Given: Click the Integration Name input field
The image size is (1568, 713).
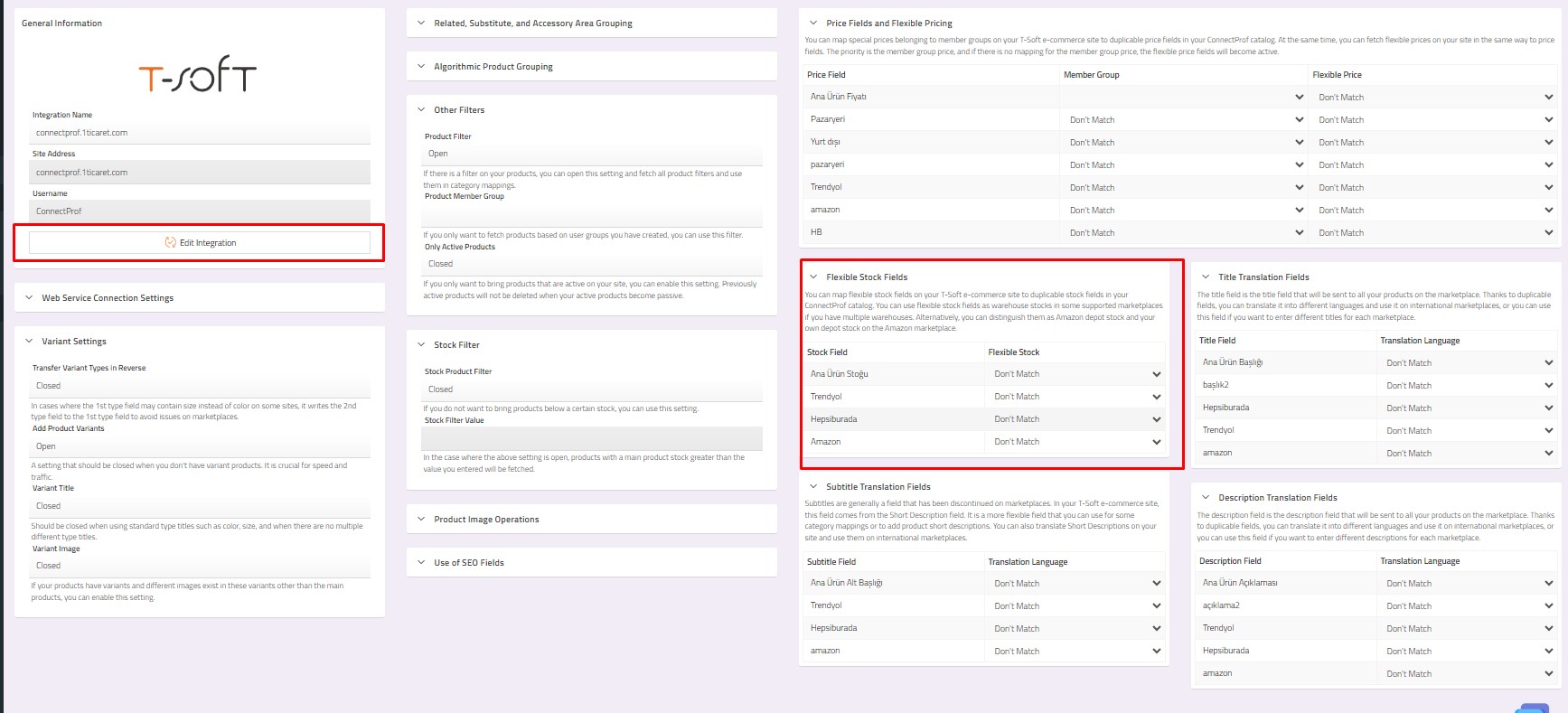Looking at the screenshot, I should point(200,133).
